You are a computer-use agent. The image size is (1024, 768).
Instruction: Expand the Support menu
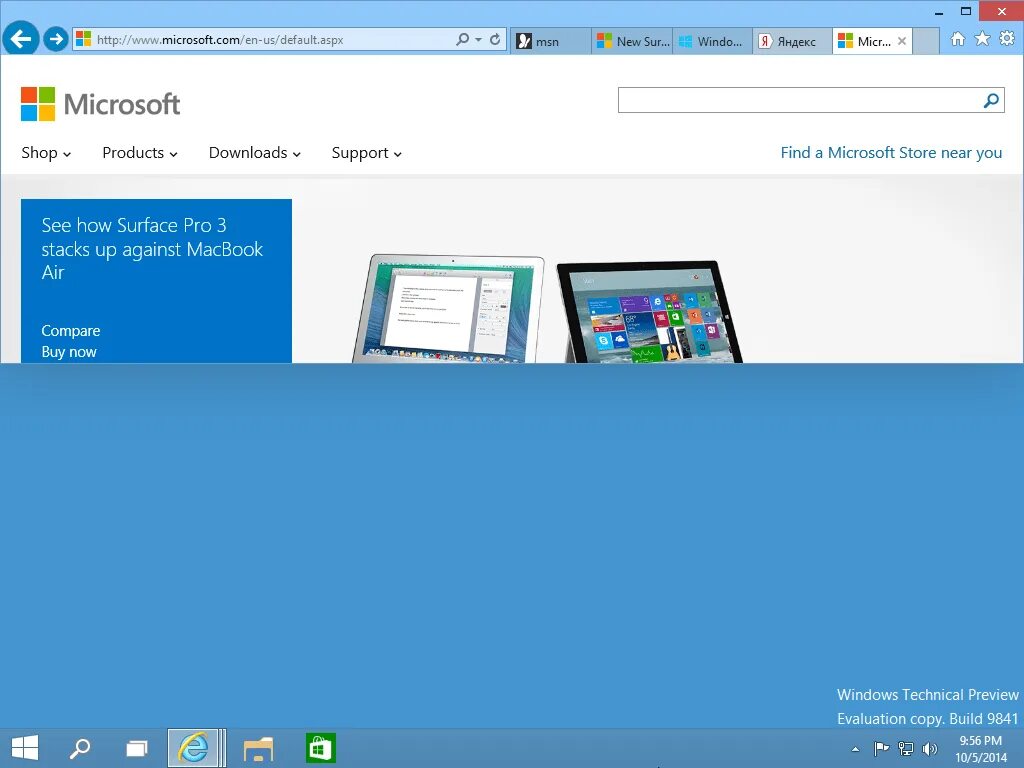(x=366, y=153)
